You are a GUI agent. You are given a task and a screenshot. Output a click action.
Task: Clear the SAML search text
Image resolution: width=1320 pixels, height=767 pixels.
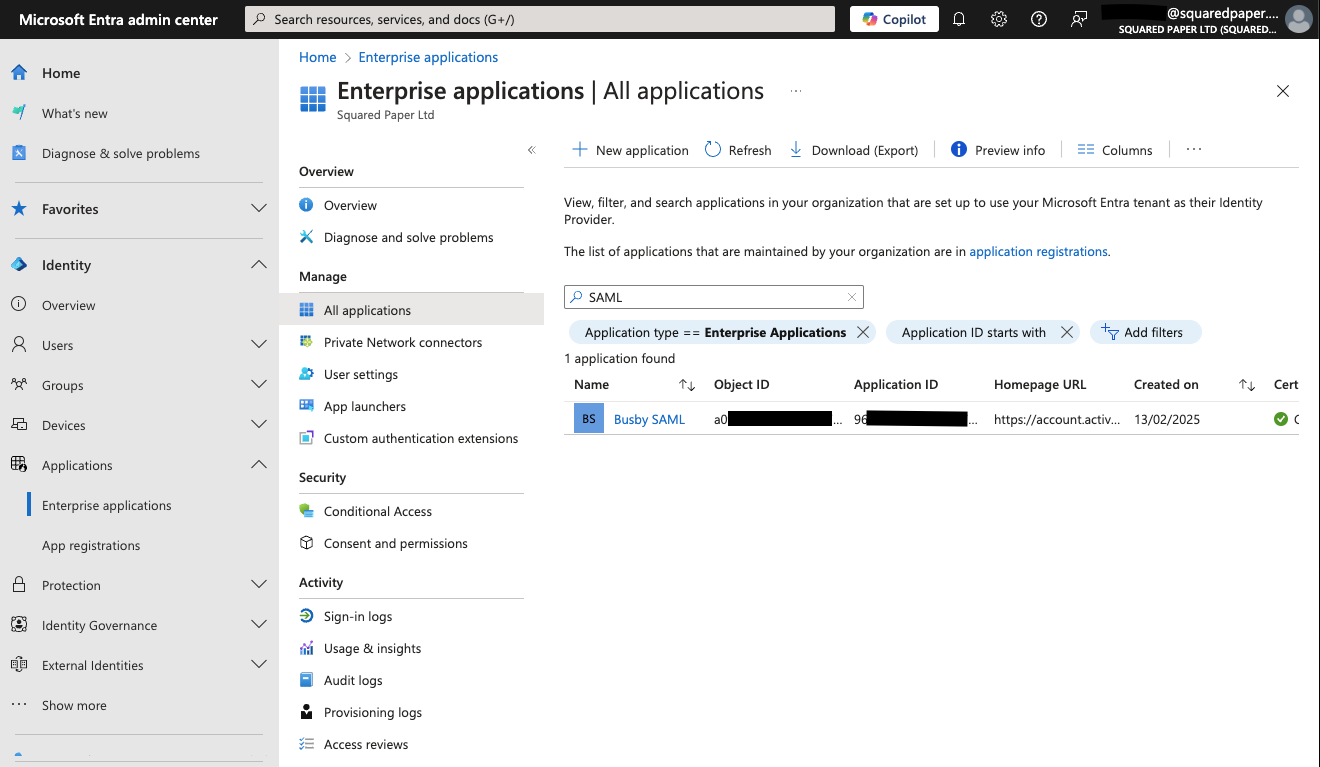[852, 297]
